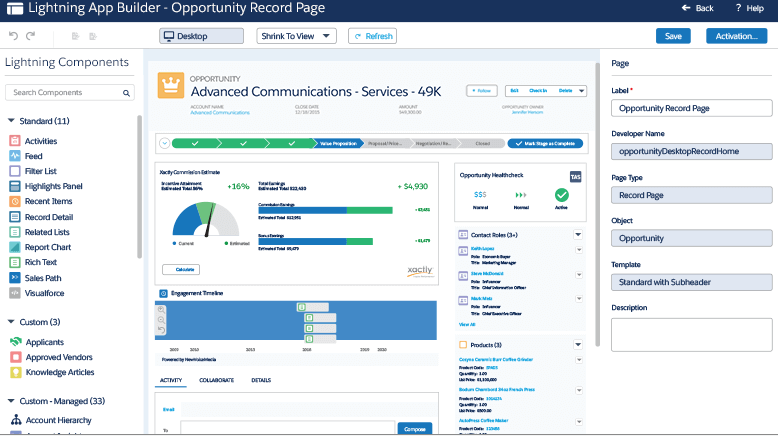Select the Feed component icon
Image resolution: width=778 pixels, height=436 pixels.
(x=15, y=156)
